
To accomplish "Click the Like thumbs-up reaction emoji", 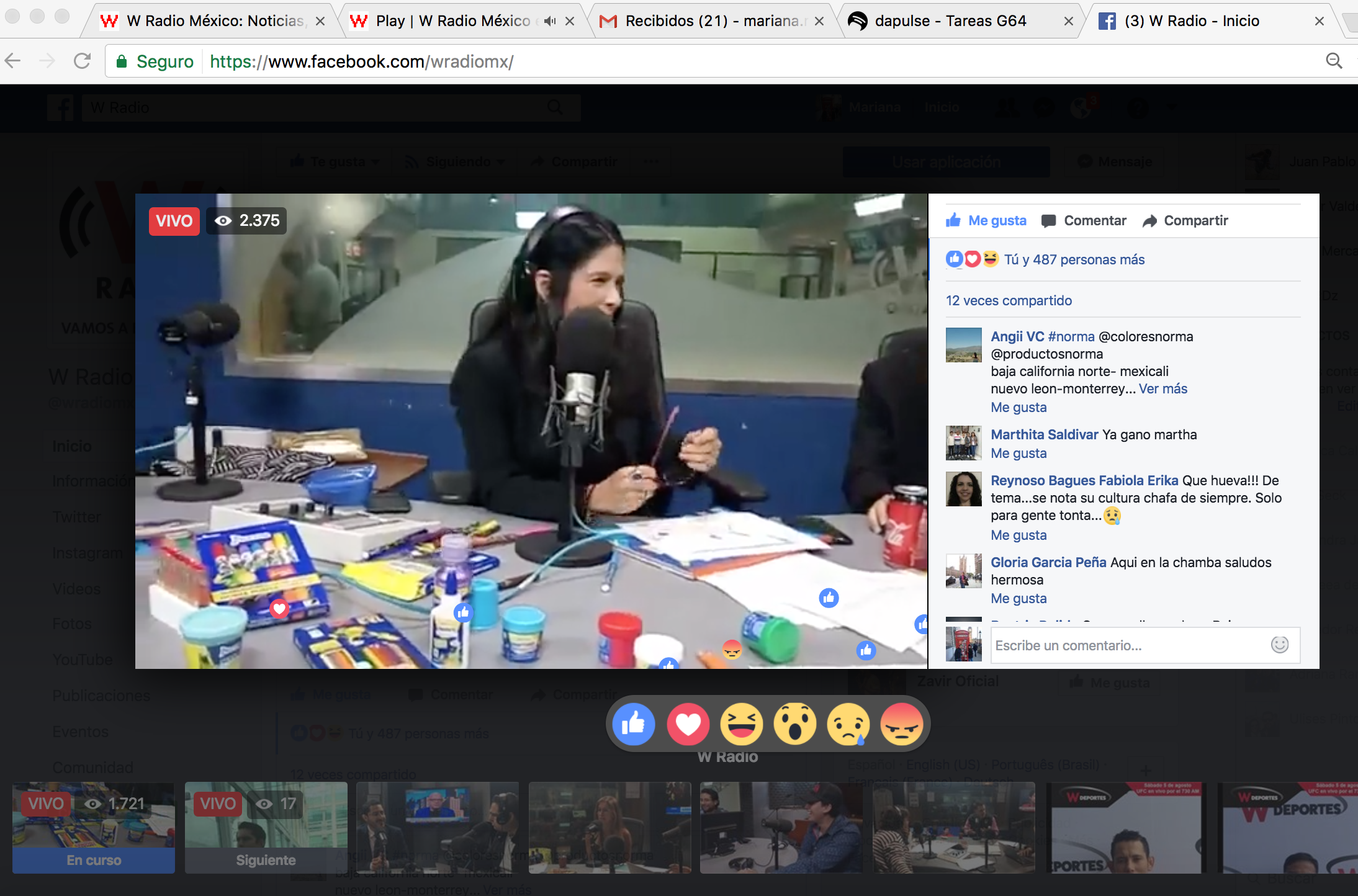I will (634, 724).
